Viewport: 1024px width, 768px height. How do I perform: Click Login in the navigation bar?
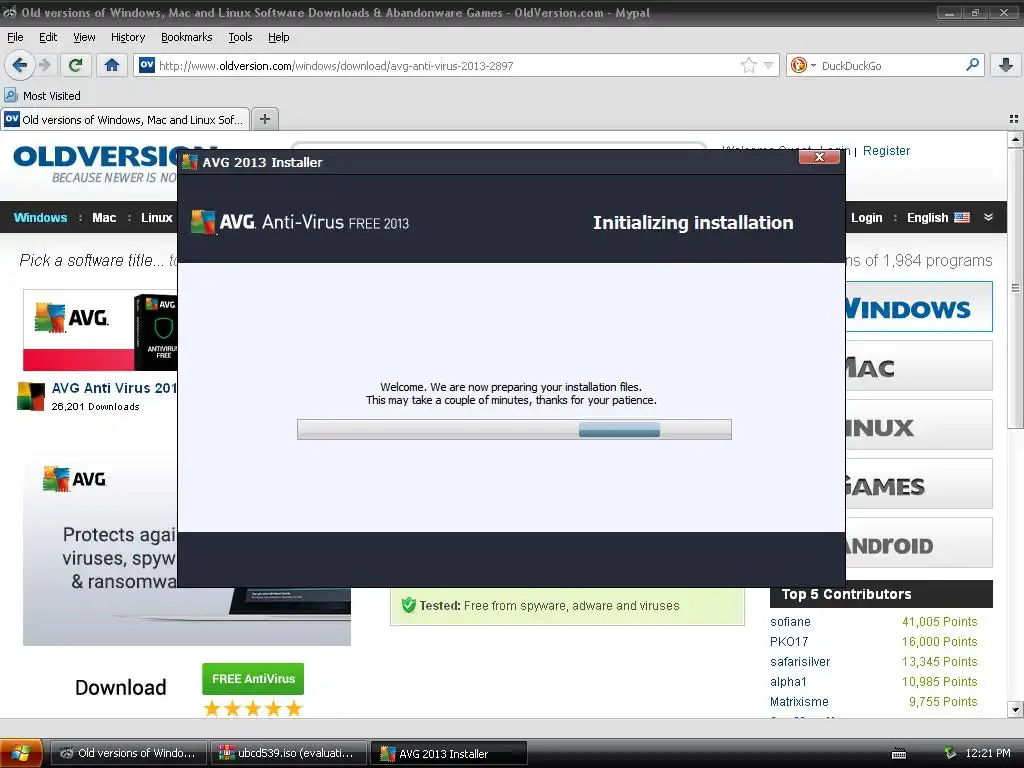(x=867, y=217)
